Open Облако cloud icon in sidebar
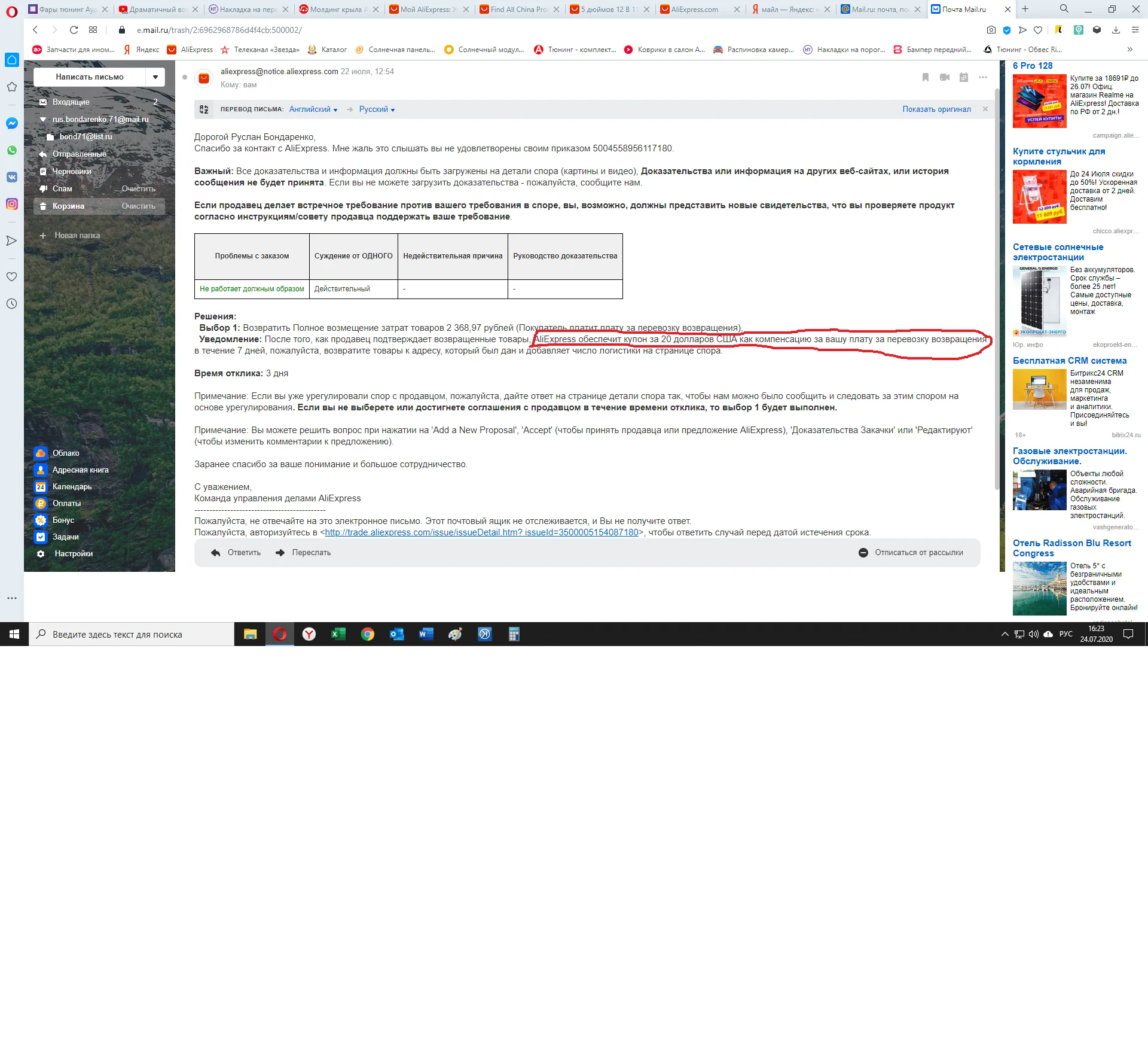The image size is (1148, 1048). click(x=41, y=453)
